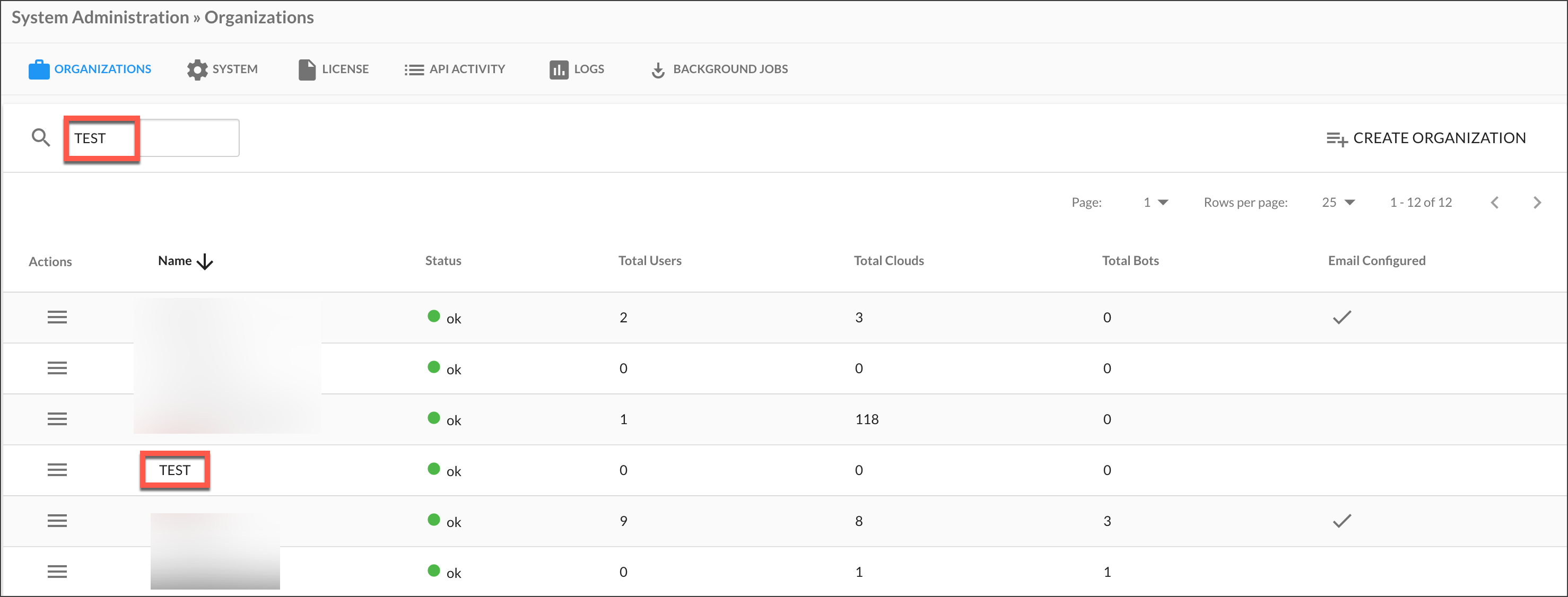Select the TEST organization name
The image size is (1568, 597).
click(x=175, y=470)
